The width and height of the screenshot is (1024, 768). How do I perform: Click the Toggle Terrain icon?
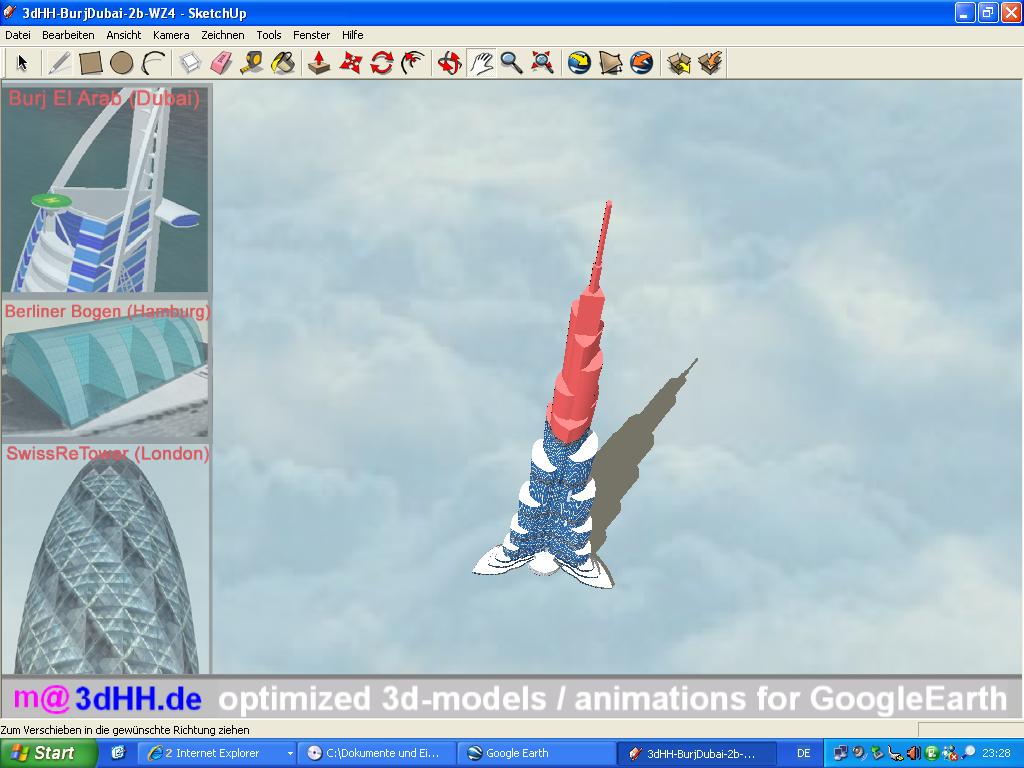[x=611, y=63]
